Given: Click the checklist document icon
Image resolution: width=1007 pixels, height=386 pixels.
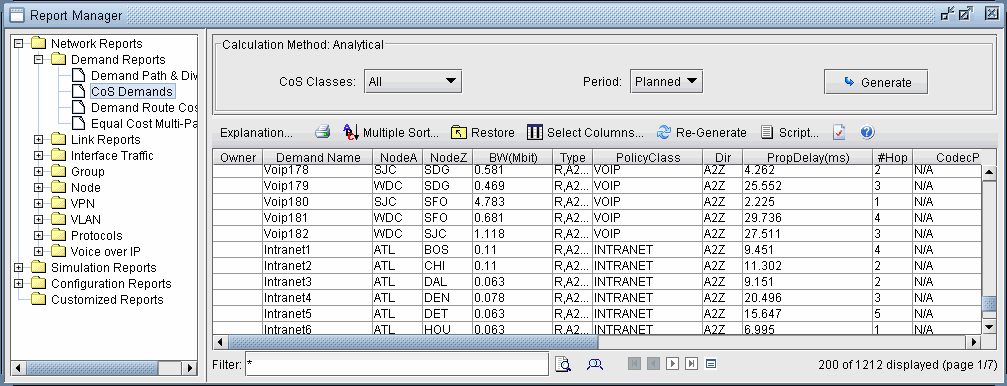Looking at the screenshot, I should (x=839, y=132).
